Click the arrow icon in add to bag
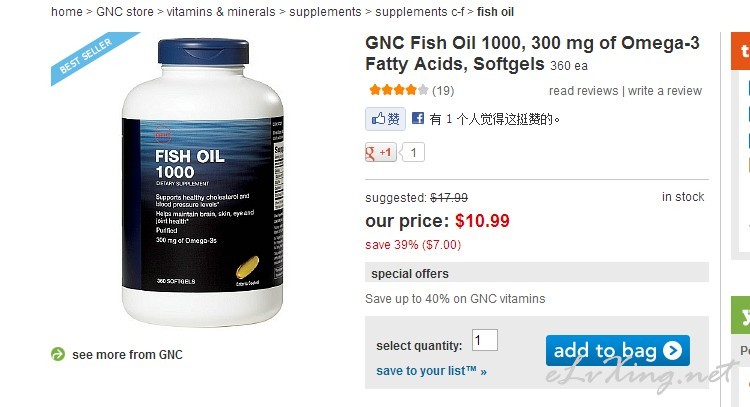 pos(672,351)
